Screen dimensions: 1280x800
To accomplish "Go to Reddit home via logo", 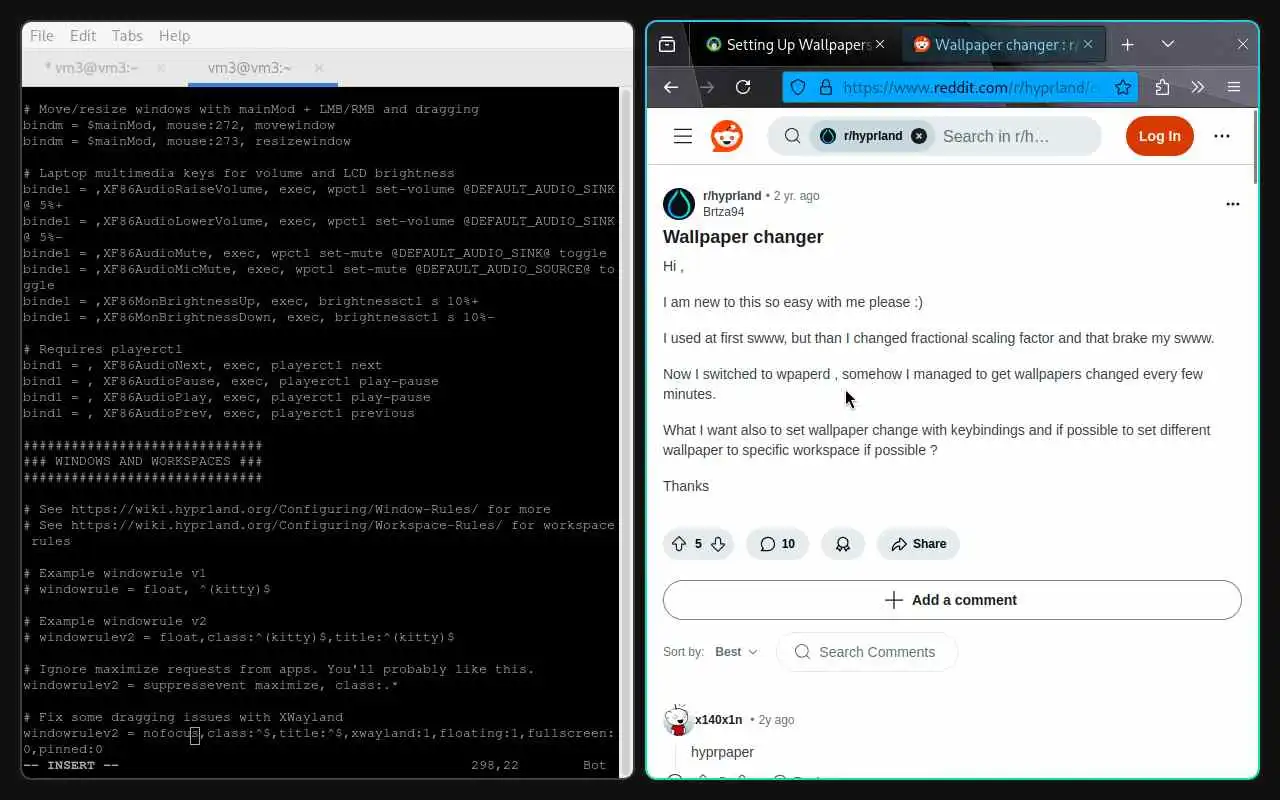I will (727, 136).
